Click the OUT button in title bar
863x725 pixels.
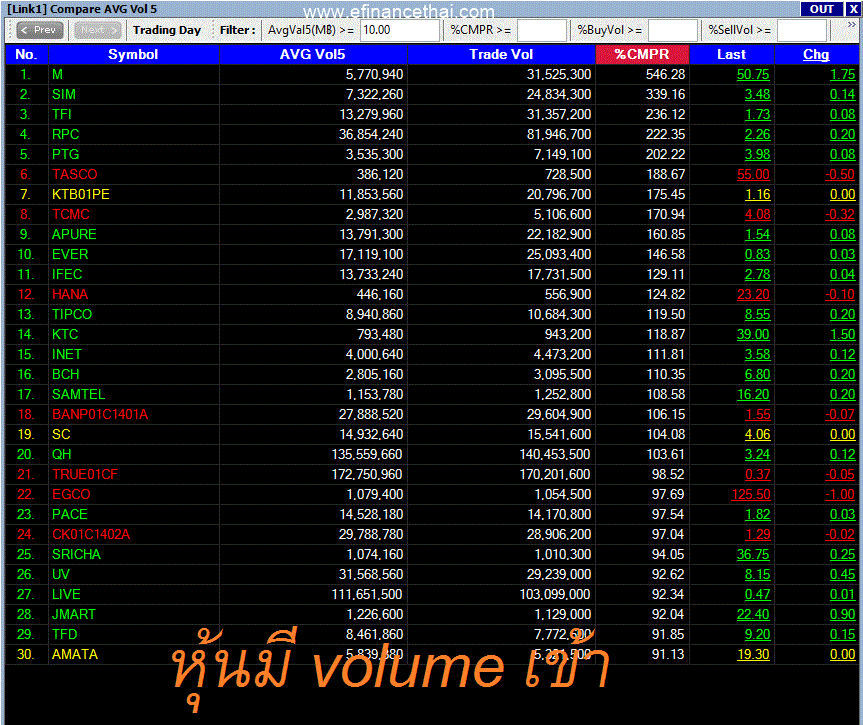(x=821, y=9)
